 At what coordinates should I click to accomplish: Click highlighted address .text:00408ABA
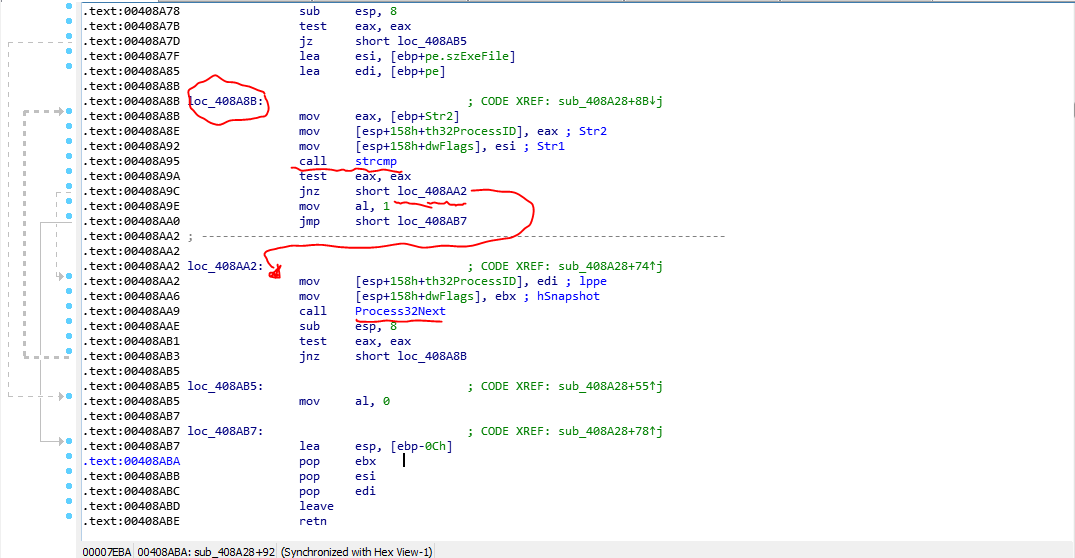(131, 461)
